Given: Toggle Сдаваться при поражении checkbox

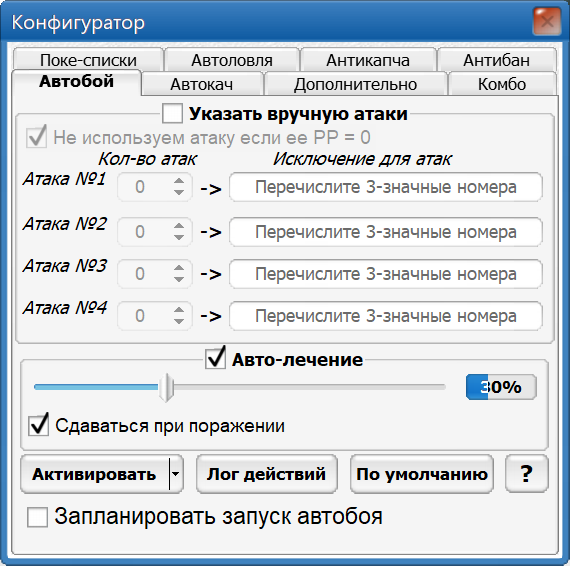Looking at the screenshot, I should (38, 425).
